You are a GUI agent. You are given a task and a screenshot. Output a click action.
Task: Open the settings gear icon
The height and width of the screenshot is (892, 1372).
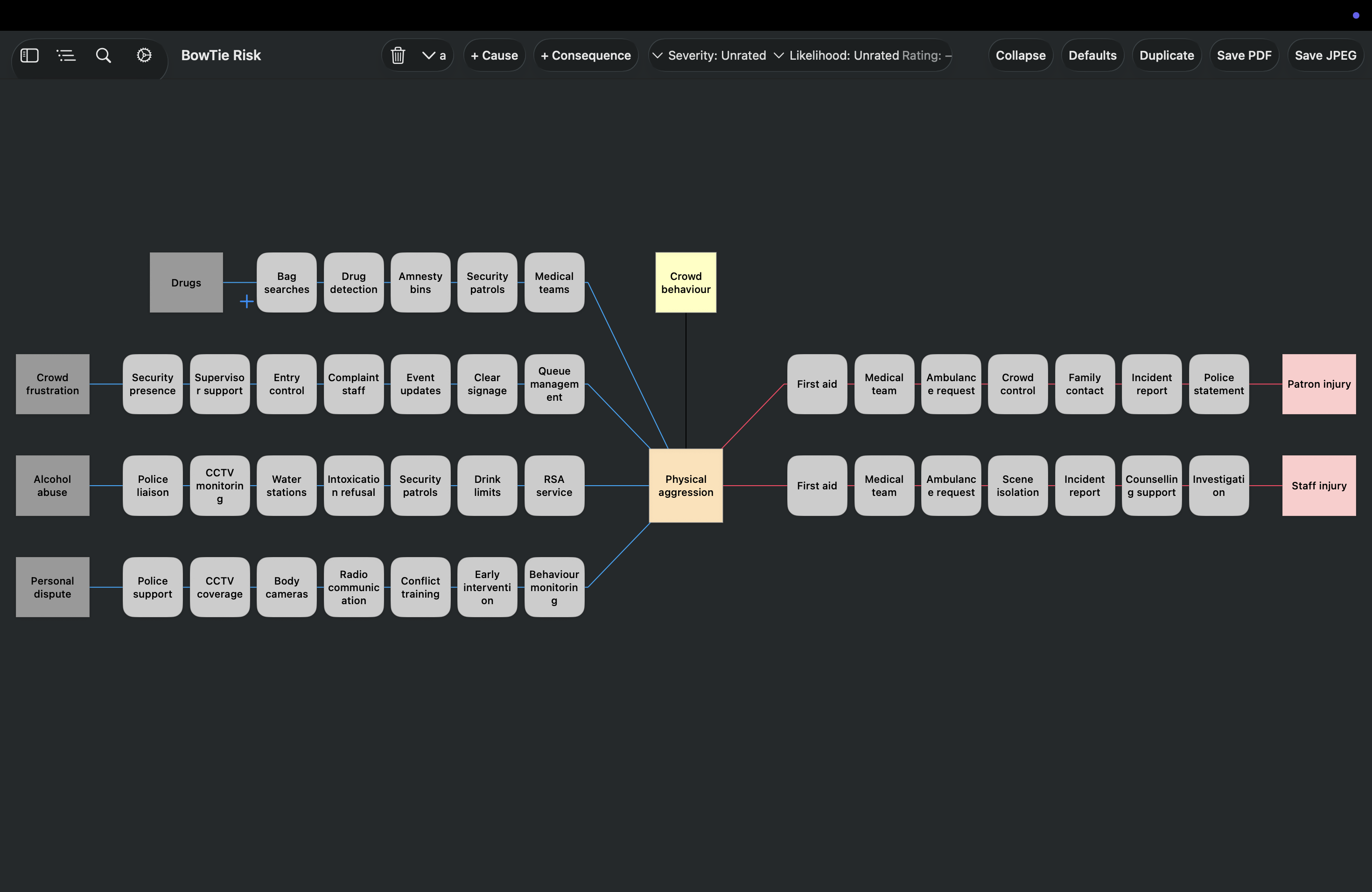[x=144, y=56]
